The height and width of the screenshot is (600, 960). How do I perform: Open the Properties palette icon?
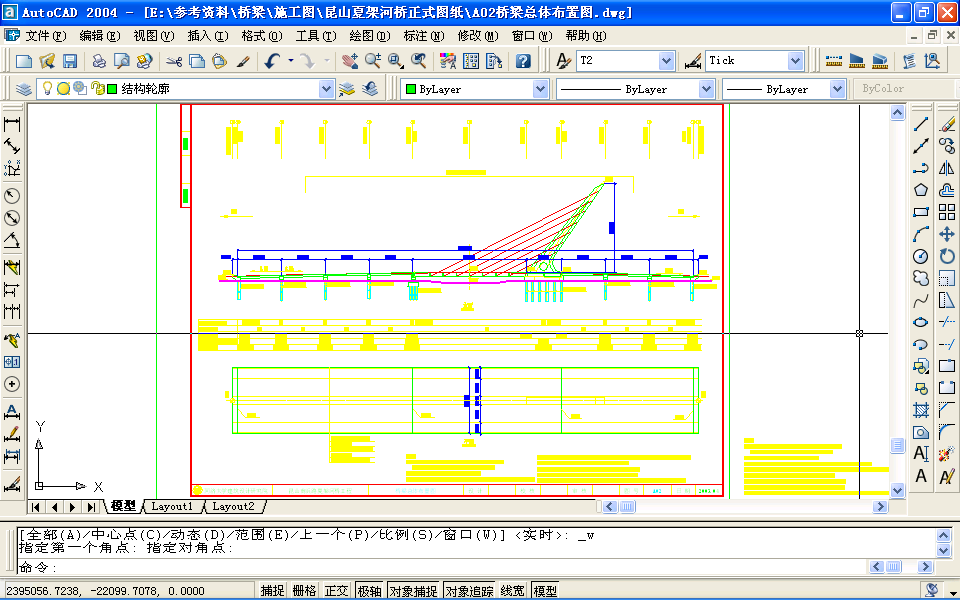448,61
